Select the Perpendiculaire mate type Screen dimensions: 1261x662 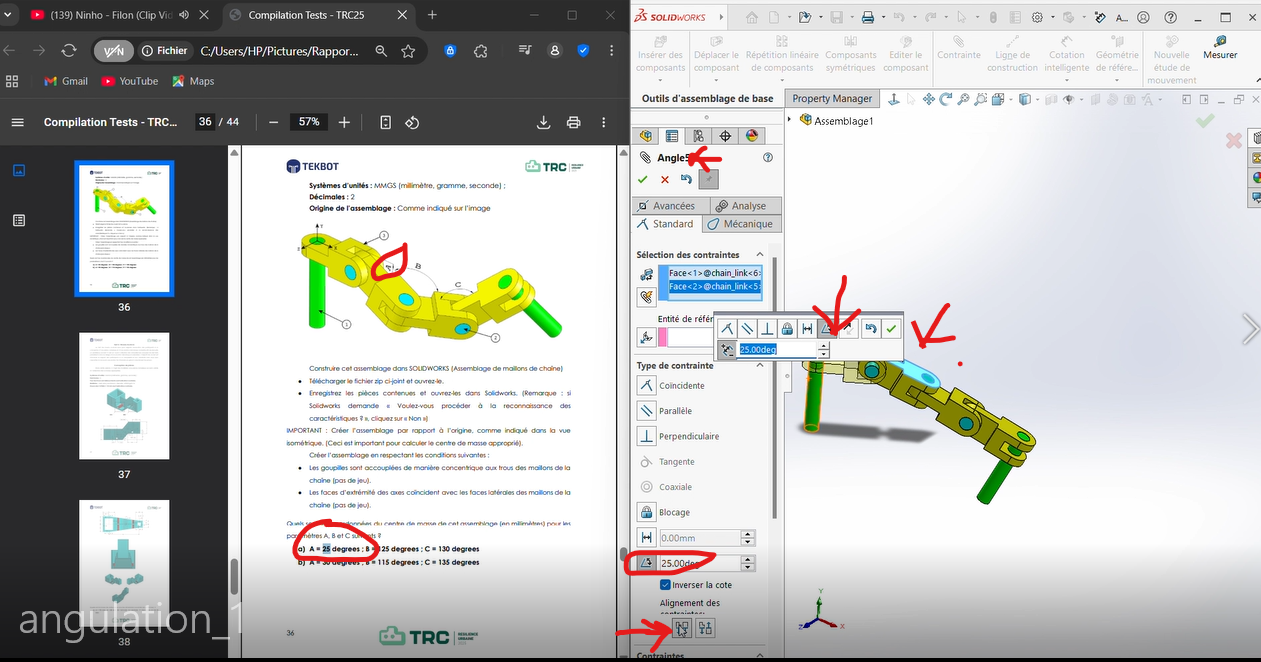pyautogui.click(x=647, y=436)
